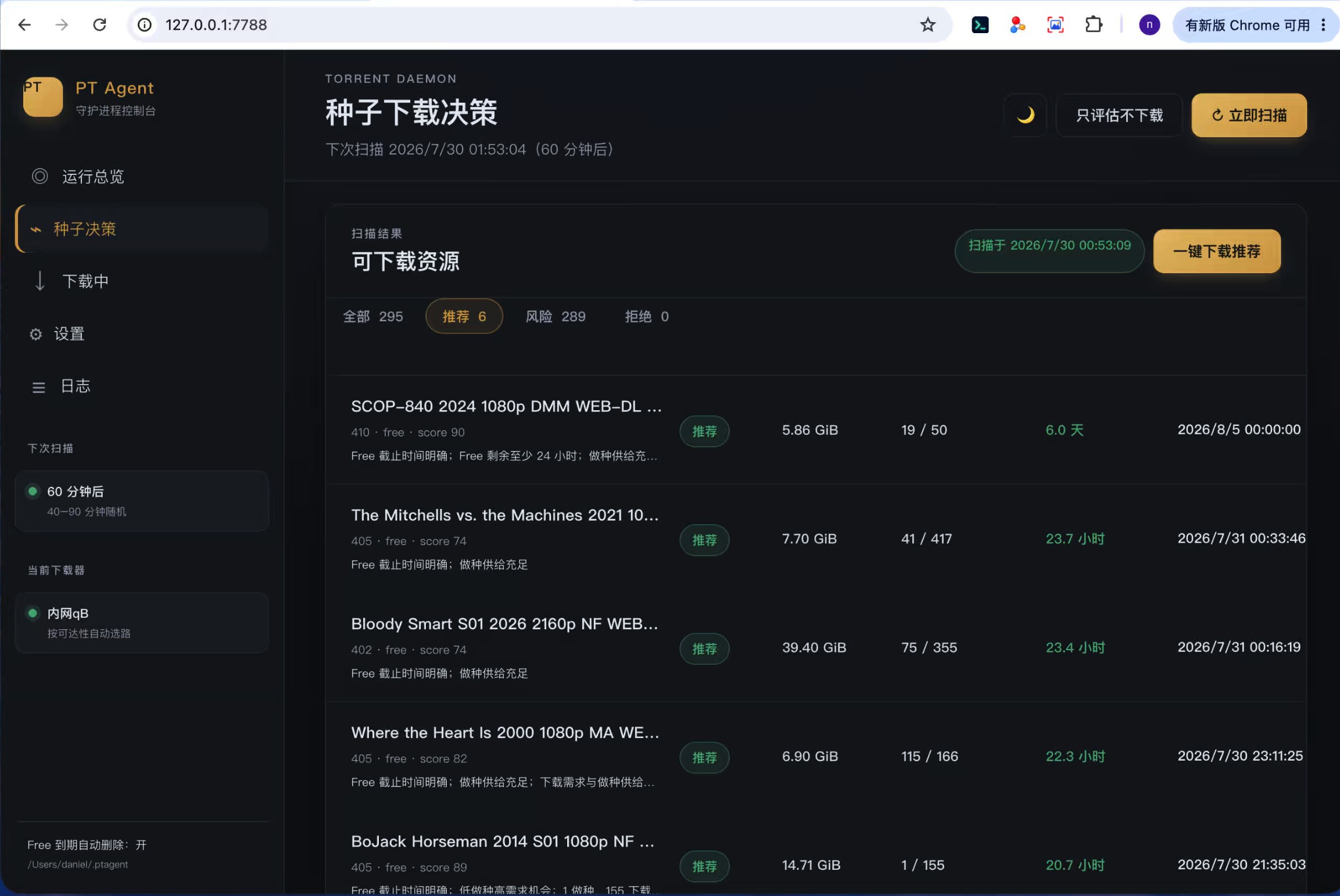Click the PT Agent logo icon
Screen dimensions: 1340x896
click(43, 97)
